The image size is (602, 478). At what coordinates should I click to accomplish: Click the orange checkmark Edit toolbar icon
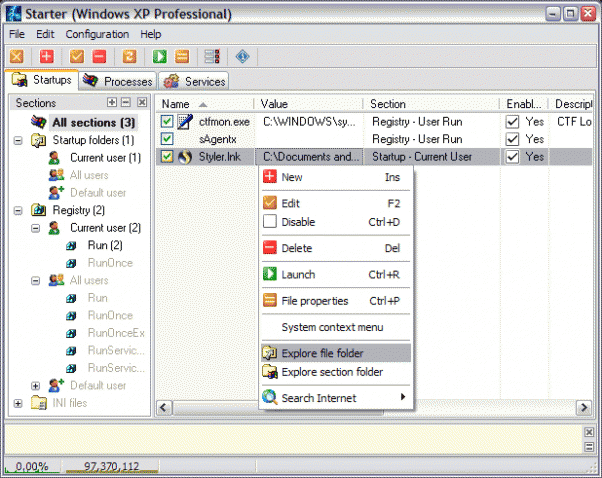click(x=77, y=56)
